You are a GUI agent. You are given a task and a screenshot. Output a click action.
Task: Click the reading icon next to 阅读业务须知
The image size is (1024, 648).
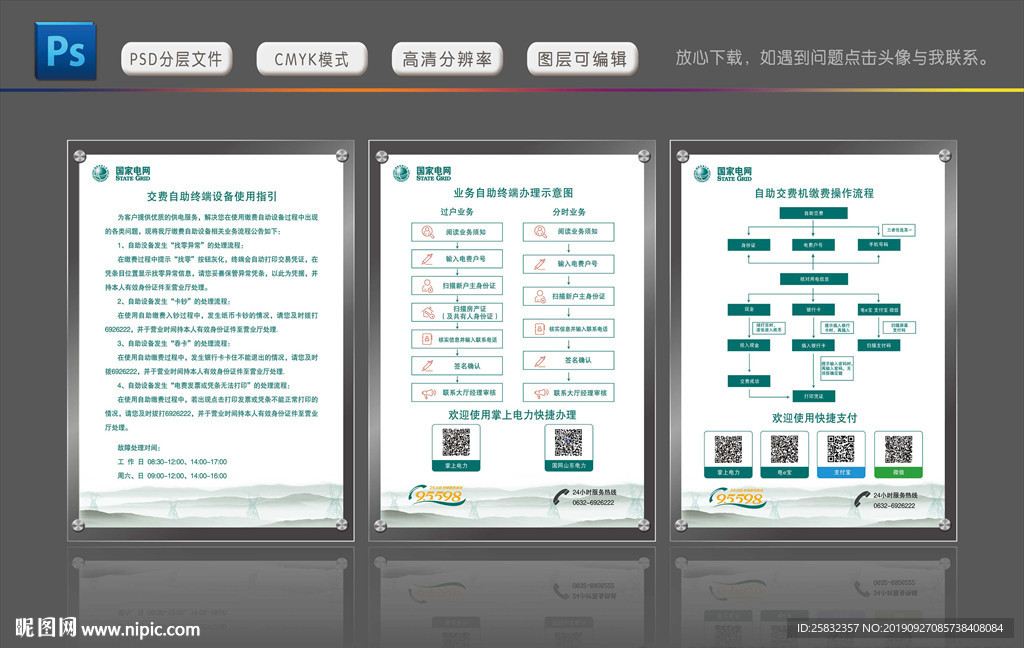tap(427, 230)
